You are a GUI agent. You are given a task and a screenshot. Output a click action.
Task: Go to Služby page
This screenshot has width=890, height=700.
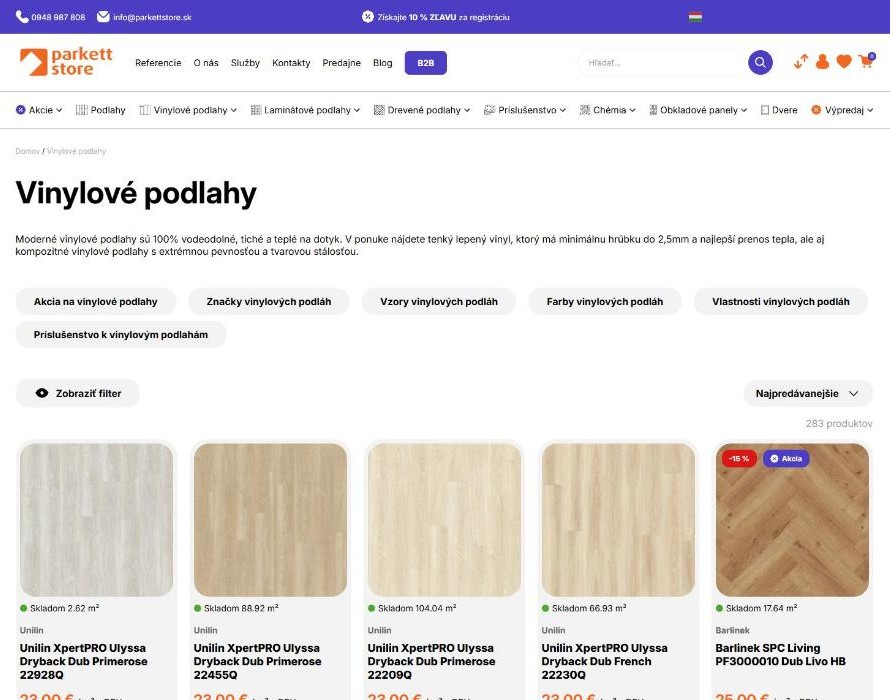(x=245, y=62)
